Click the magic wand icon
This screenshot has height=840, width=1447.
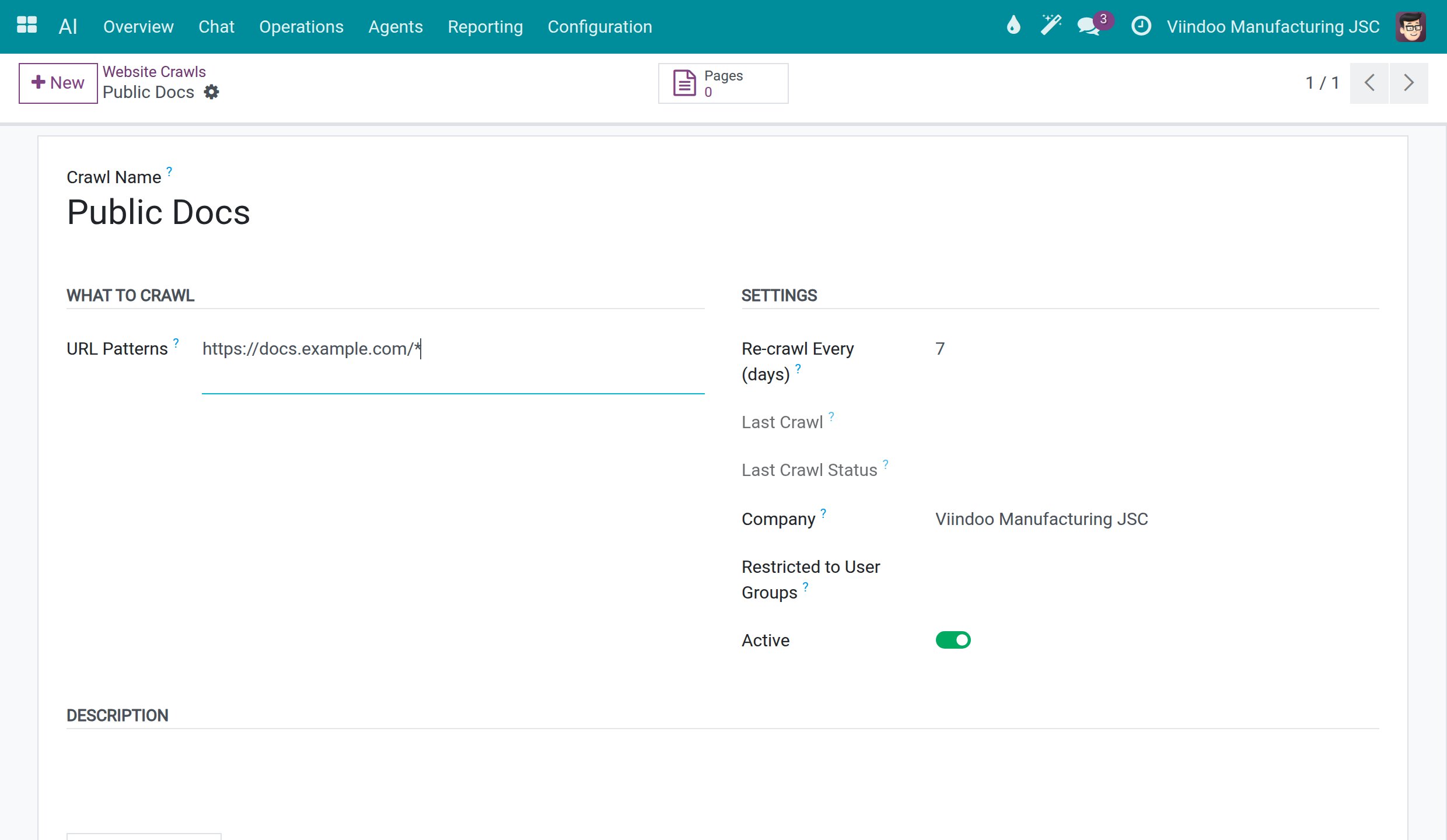pos(1051,26)
